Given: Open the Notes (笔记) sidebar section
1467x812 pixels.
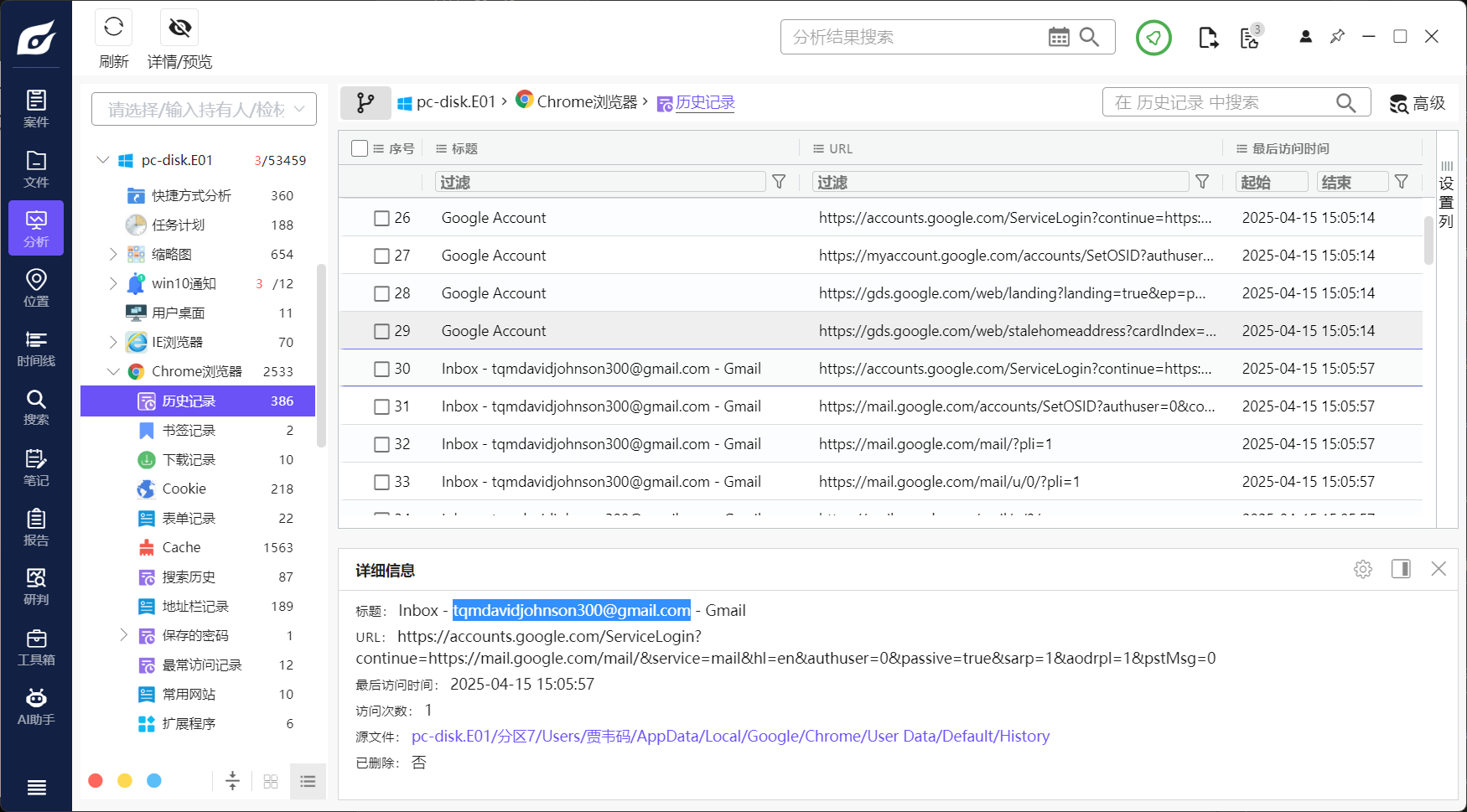Looking at the screenshot, I should pos(36,468).
